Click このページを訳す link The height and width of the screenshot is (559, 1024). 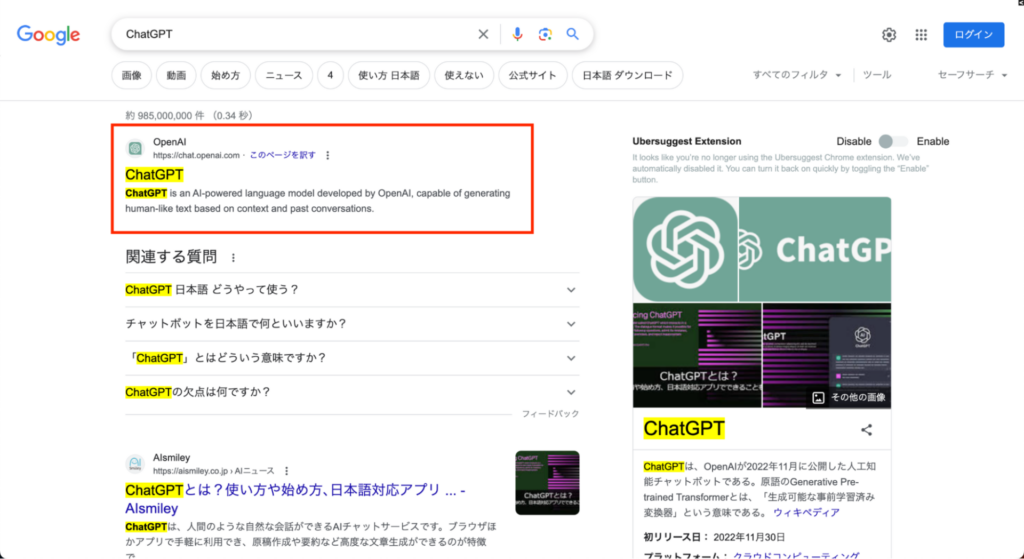(x=283, y=155)
